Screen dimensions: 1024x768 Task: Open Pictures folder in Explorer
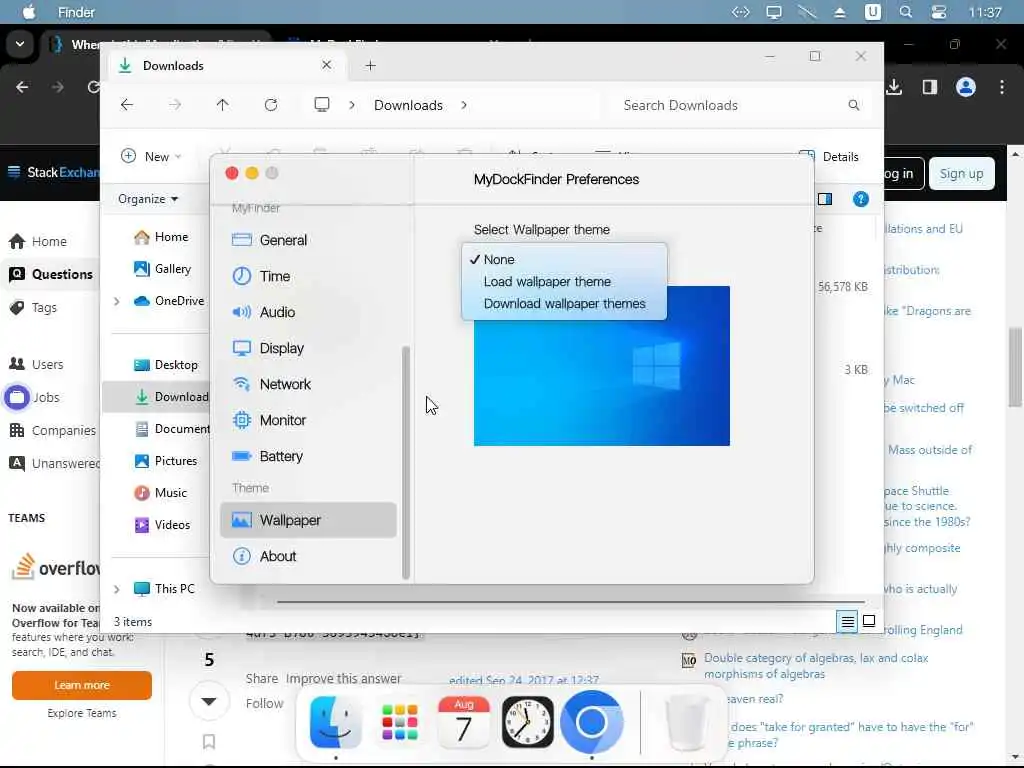tap(166, 460)
